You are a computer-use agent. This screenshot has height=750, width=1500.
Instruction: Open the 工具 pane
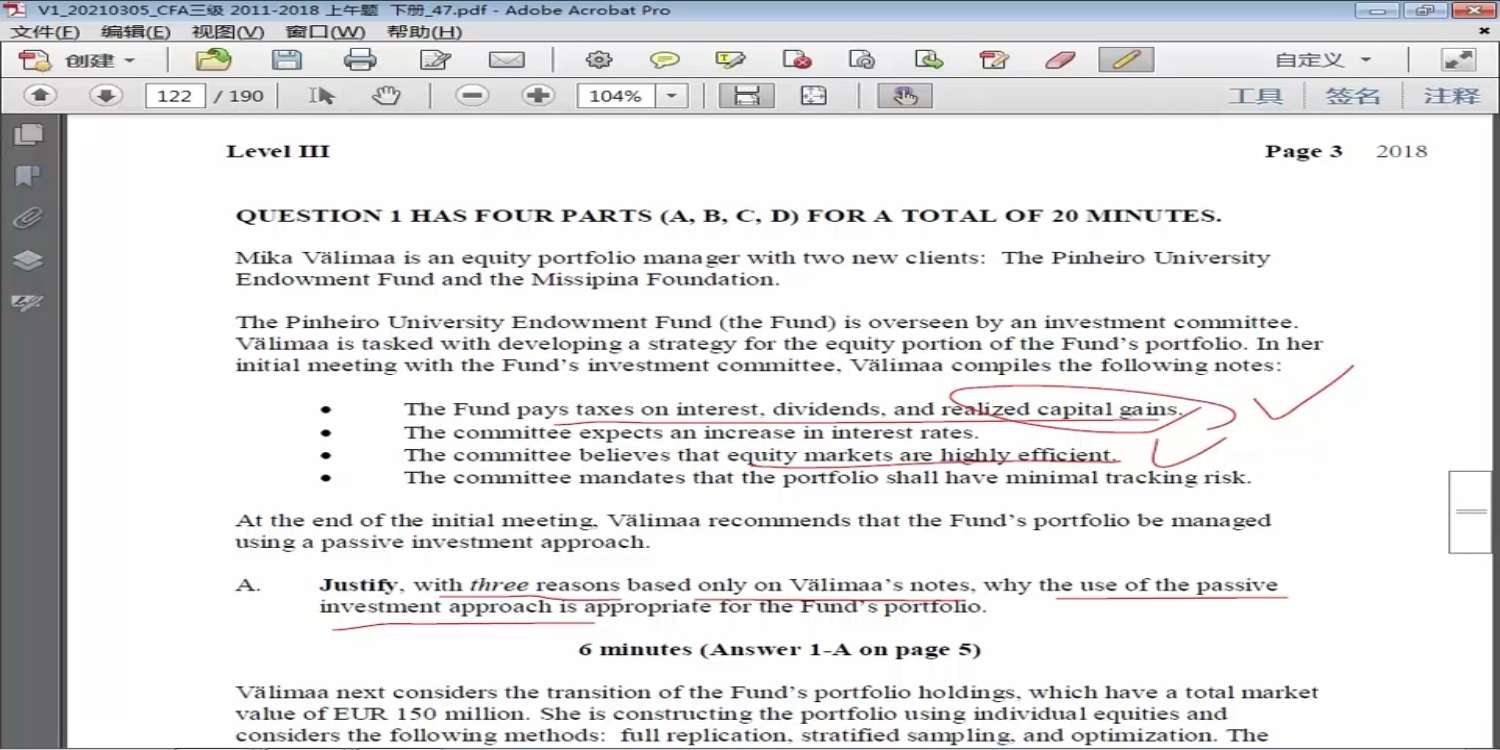tap(1255, 96)
